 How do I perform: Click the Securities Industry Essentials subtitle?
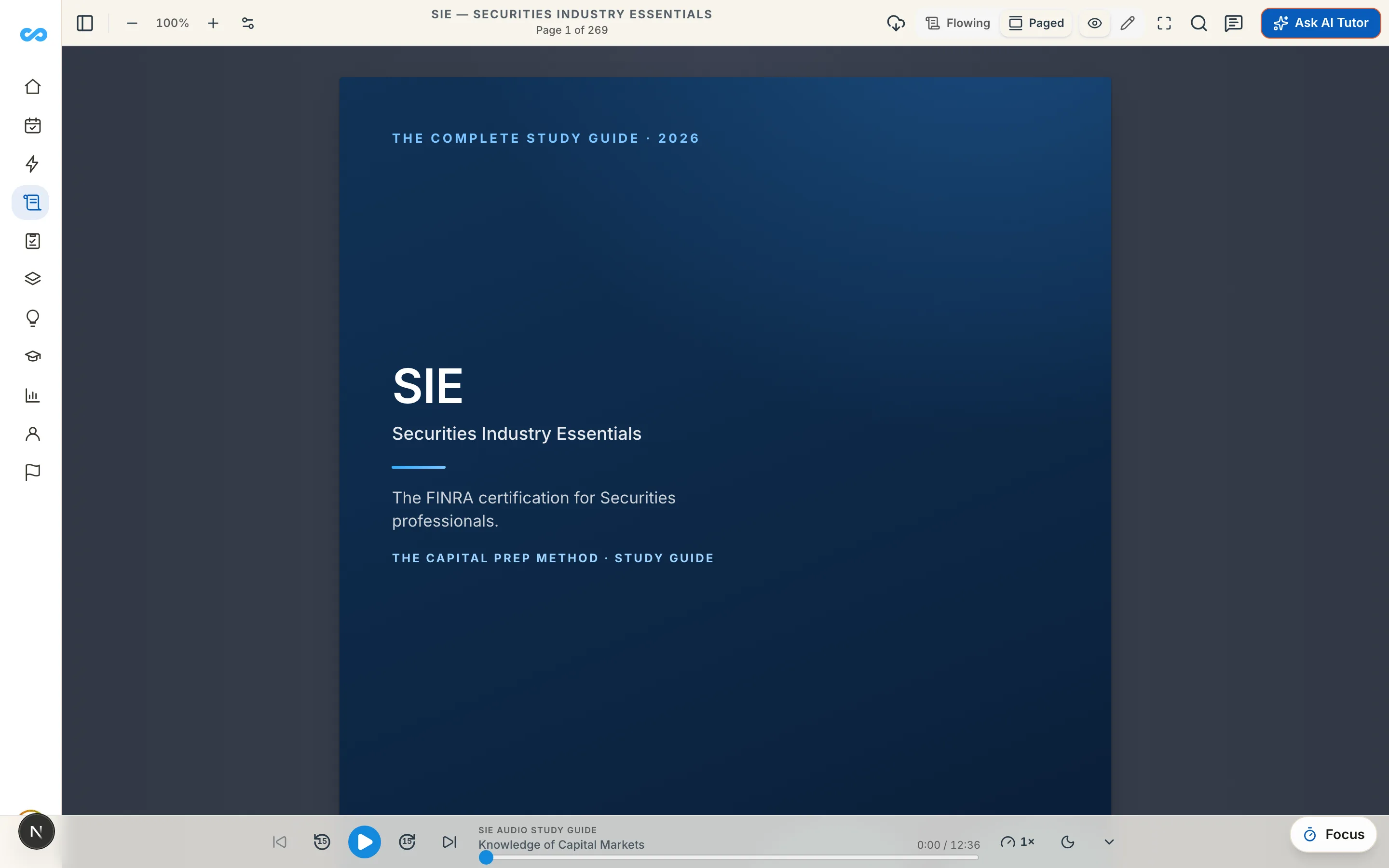point(517,434)
